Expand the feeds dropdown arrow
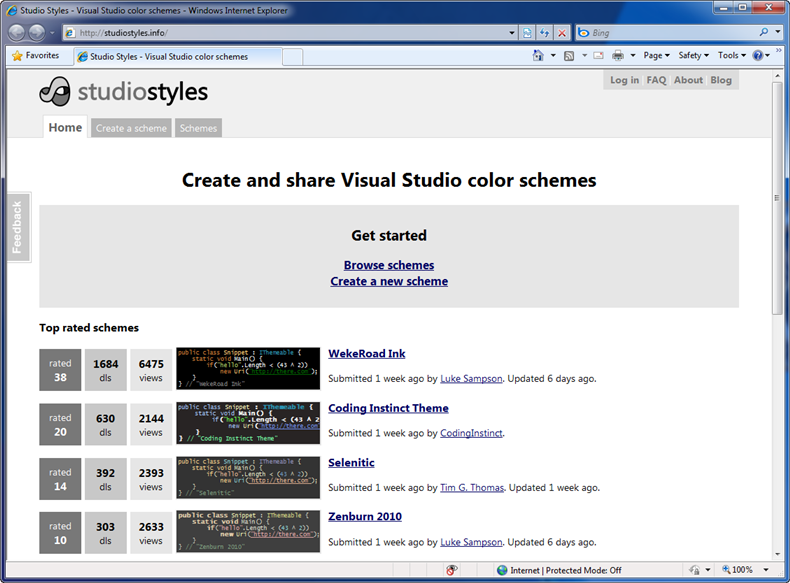790x583 pixels. pyautogui.click(x=584, y=55)
